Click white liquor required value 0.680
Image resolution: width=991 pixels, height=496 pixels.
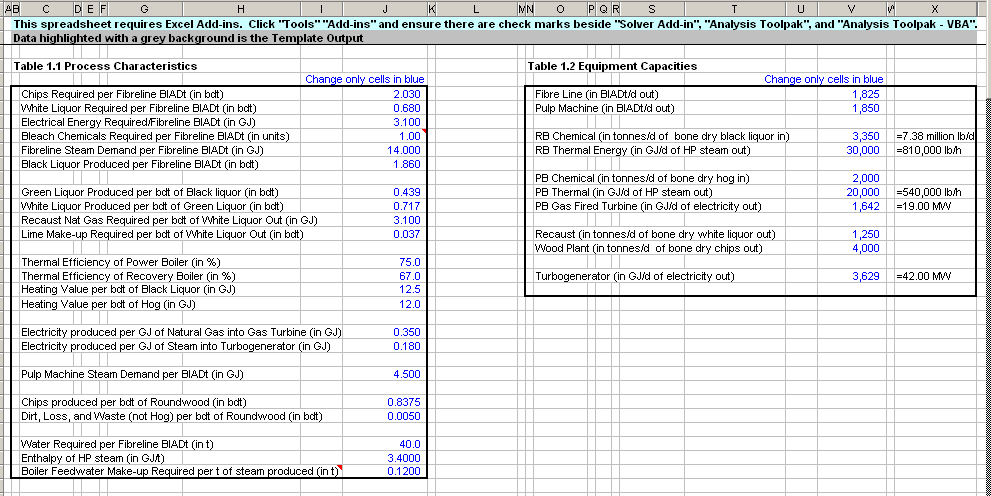[406, 108]
